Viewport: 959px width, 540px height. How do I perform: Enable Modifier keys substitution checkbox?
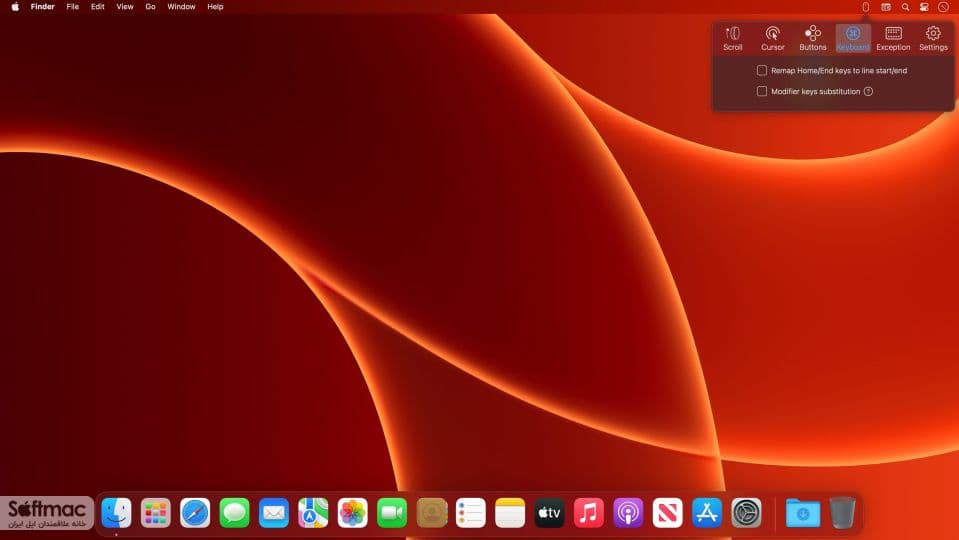click(x=761, y=91)
